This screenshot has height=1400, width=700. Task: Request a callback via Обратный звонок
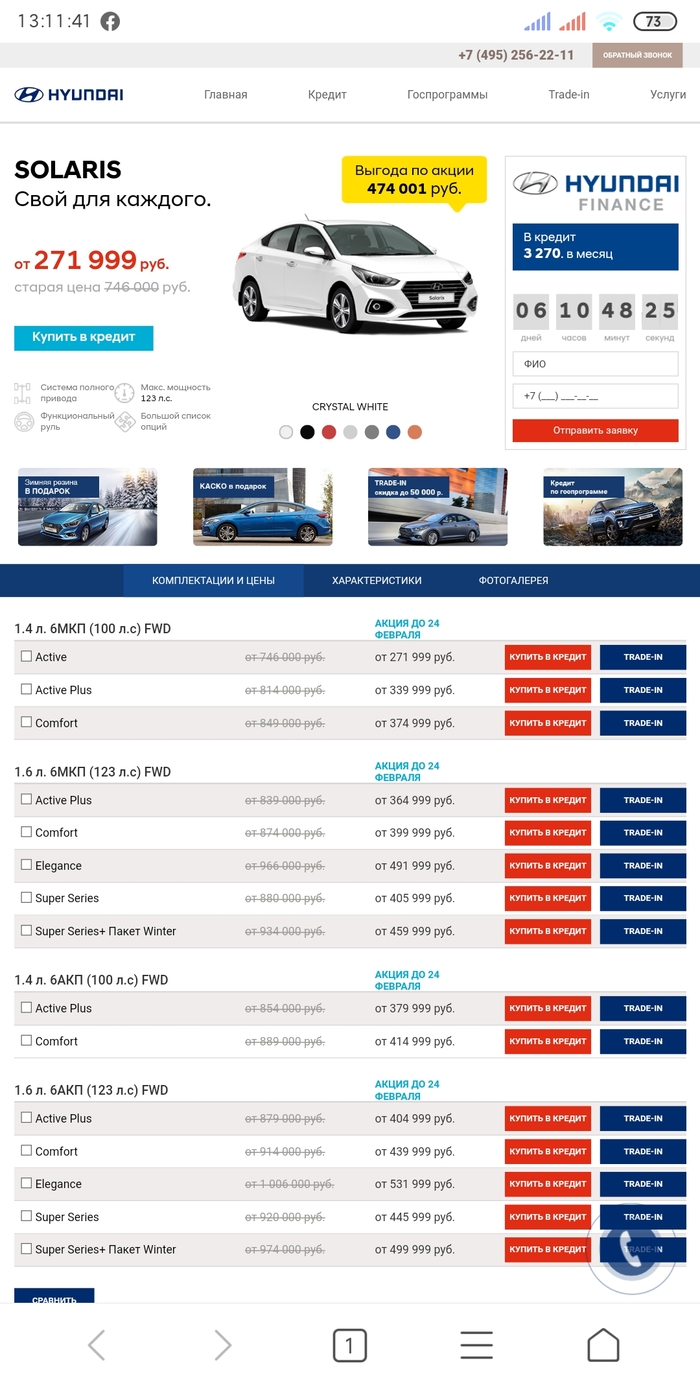[x=637, y=55]
